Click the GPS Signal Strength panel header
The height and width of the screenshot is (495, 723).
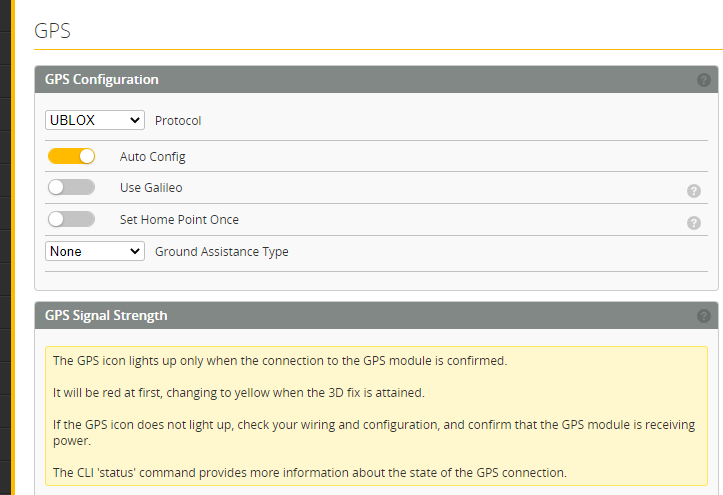(x=106, y=316)
